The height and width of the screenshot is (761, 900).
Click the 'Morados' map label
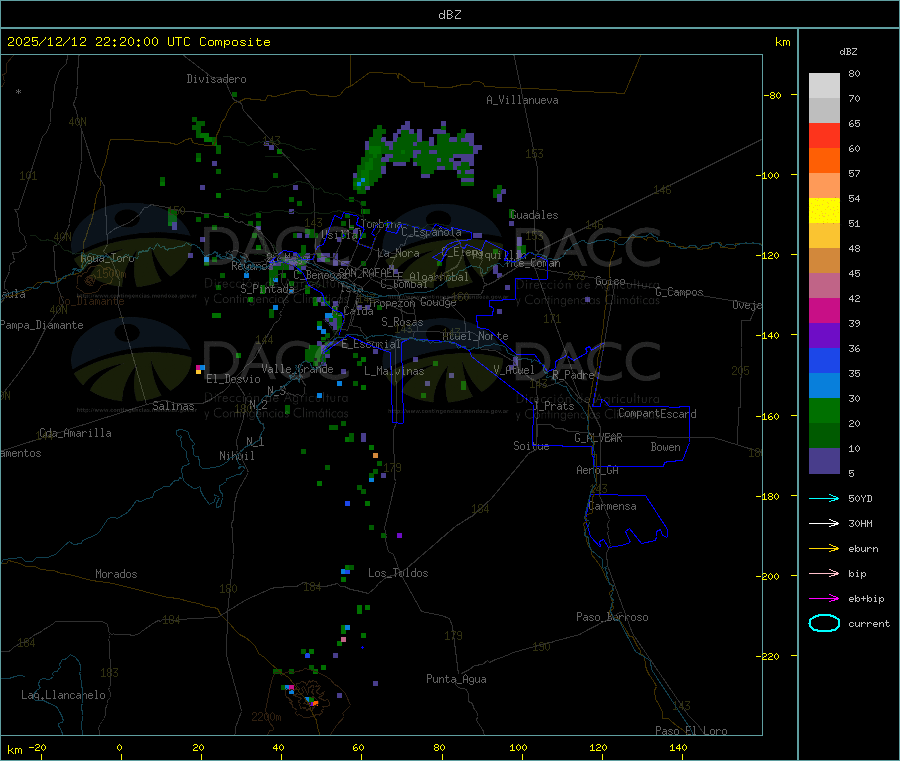pyautogui.click(x=116, y=574)
